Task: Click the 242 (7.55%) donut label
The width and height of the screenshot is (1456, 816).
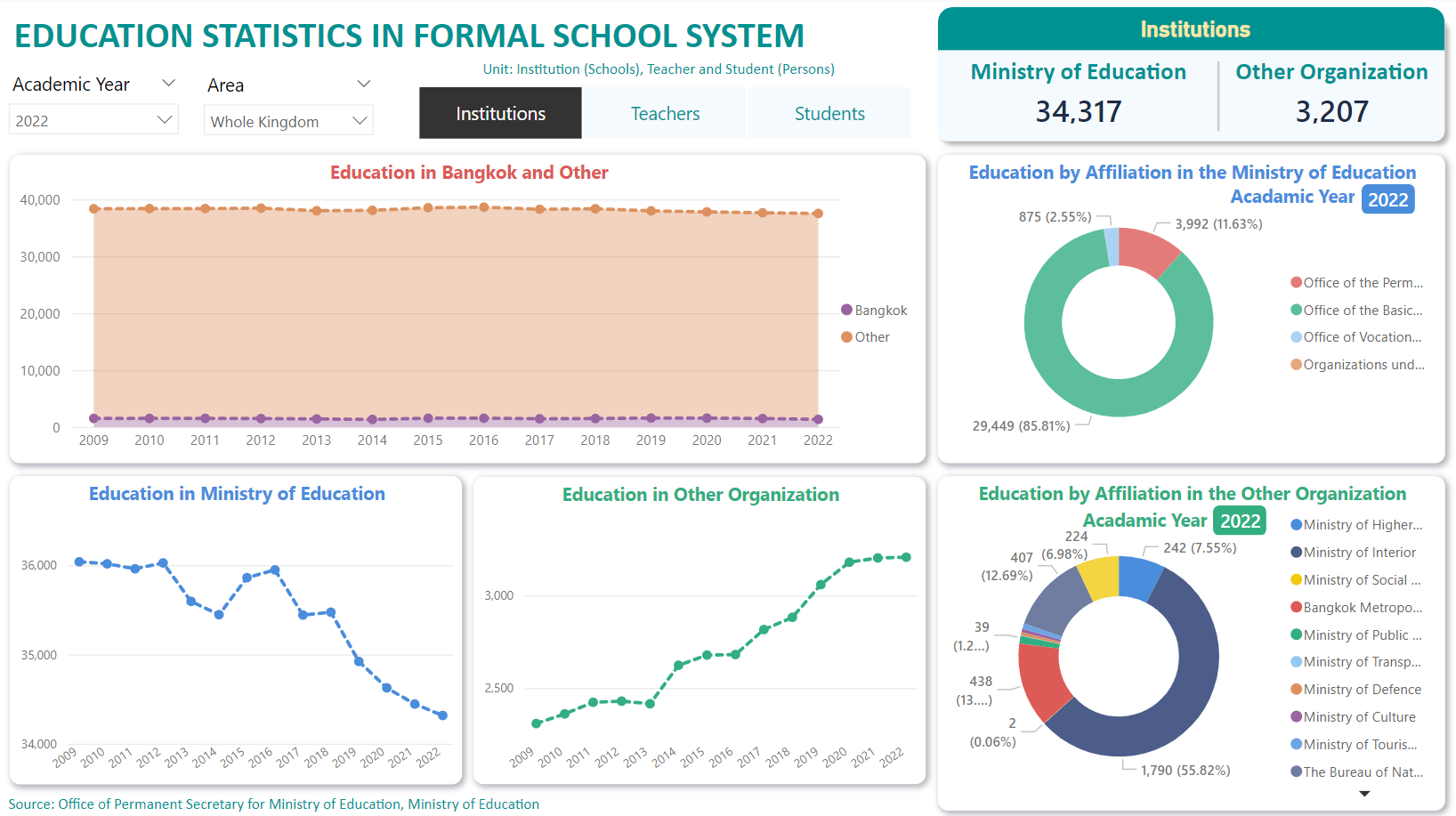Action: (1200, 548)
